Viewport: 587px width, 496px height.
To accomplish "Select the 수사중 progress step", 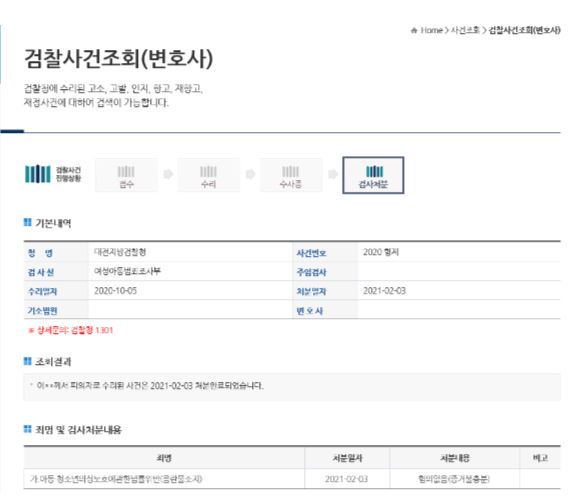I will point(291,175).
